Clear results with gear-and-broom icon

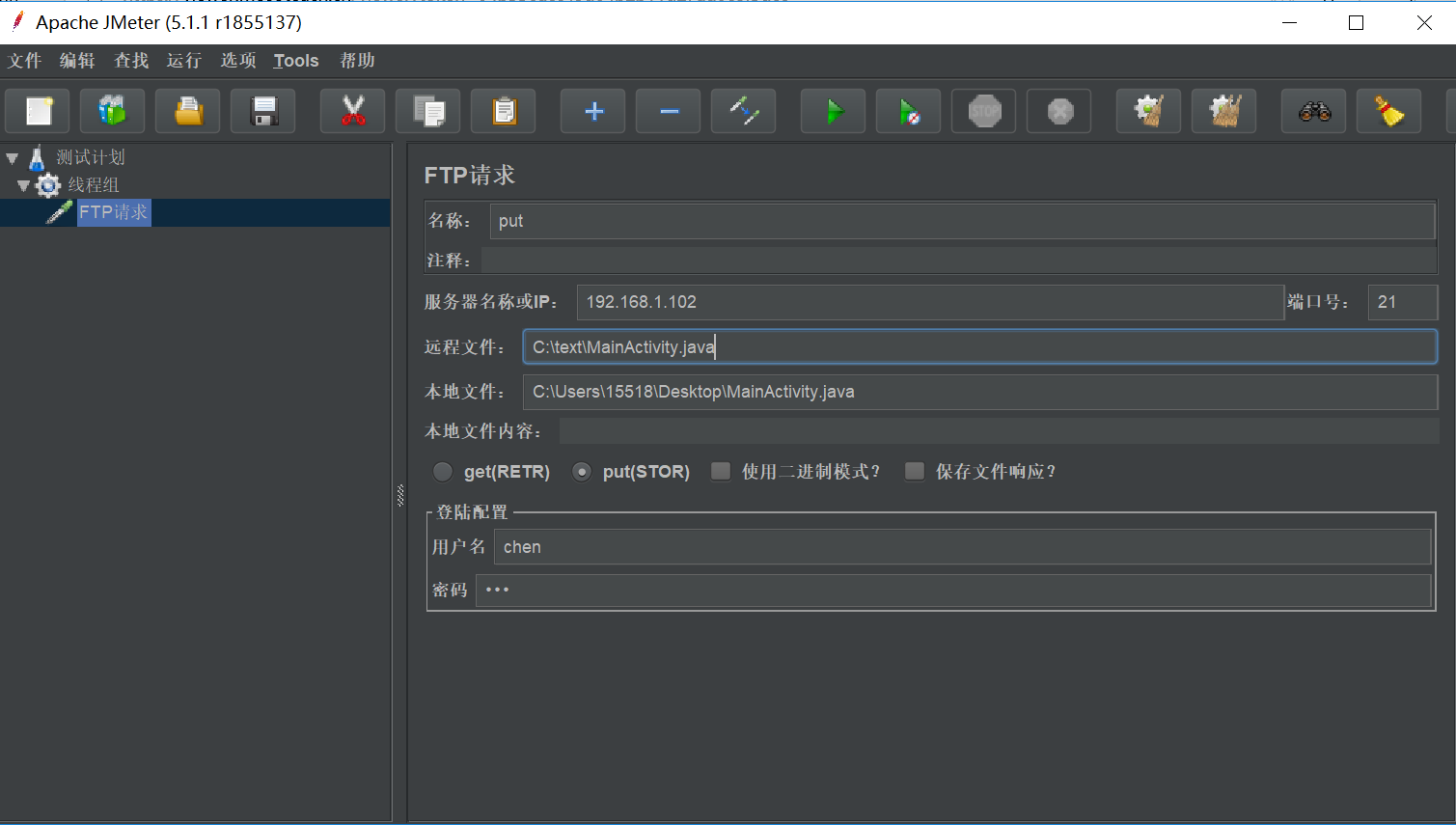(x=1149, y=112)
